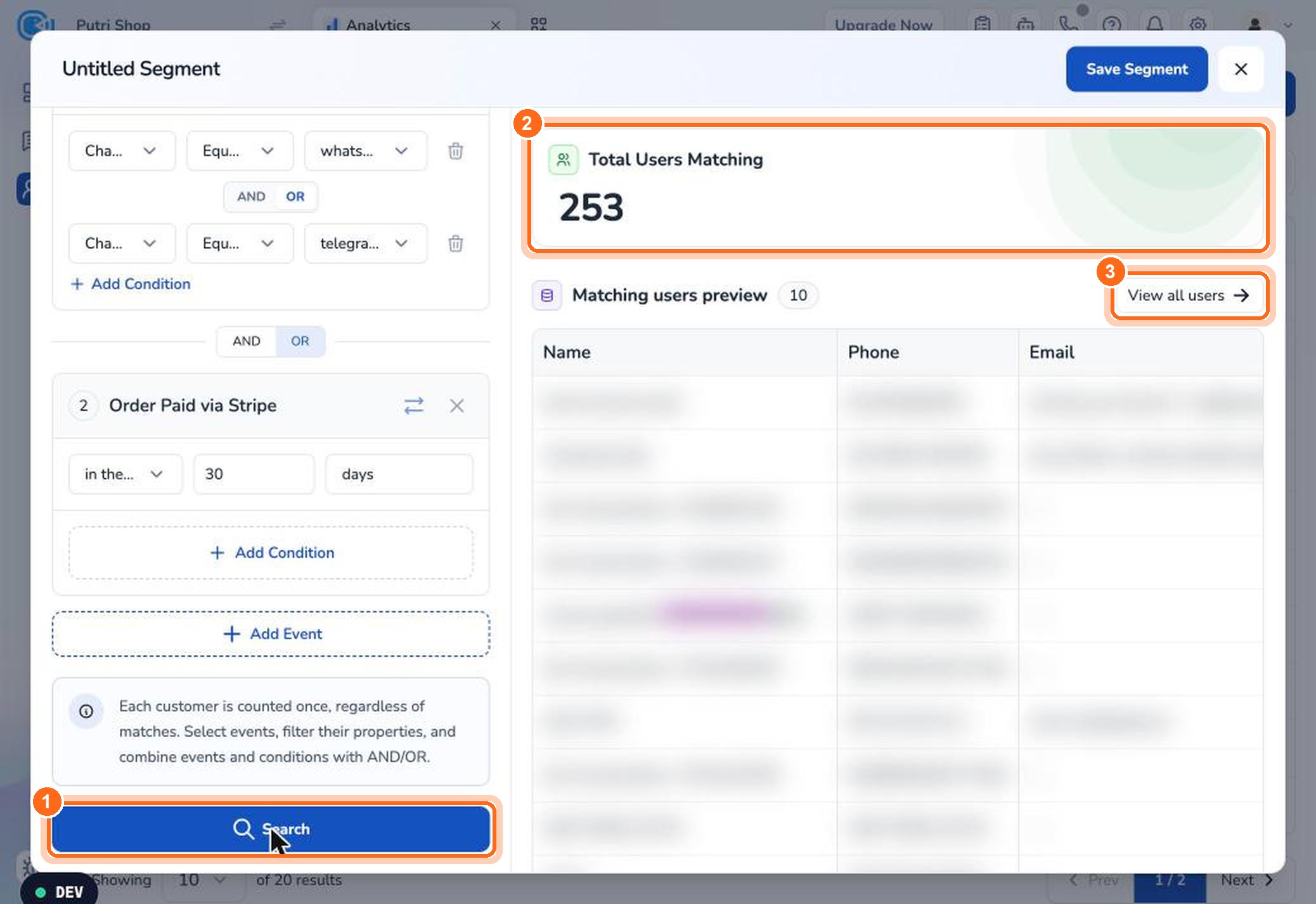Select OR between the channel conditions
The image size is (1316, 904).
[295, 197]
